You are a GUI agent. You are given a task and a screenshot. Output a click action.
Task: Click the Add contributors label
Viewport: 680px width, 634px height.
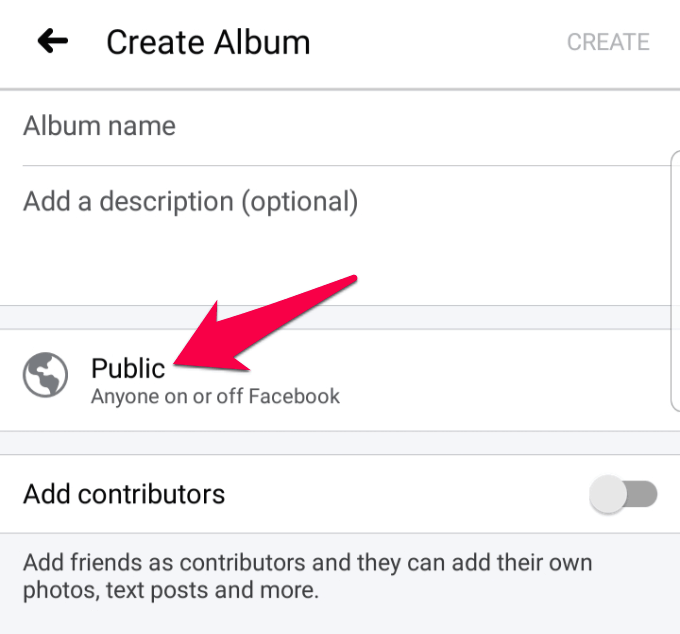124,494
